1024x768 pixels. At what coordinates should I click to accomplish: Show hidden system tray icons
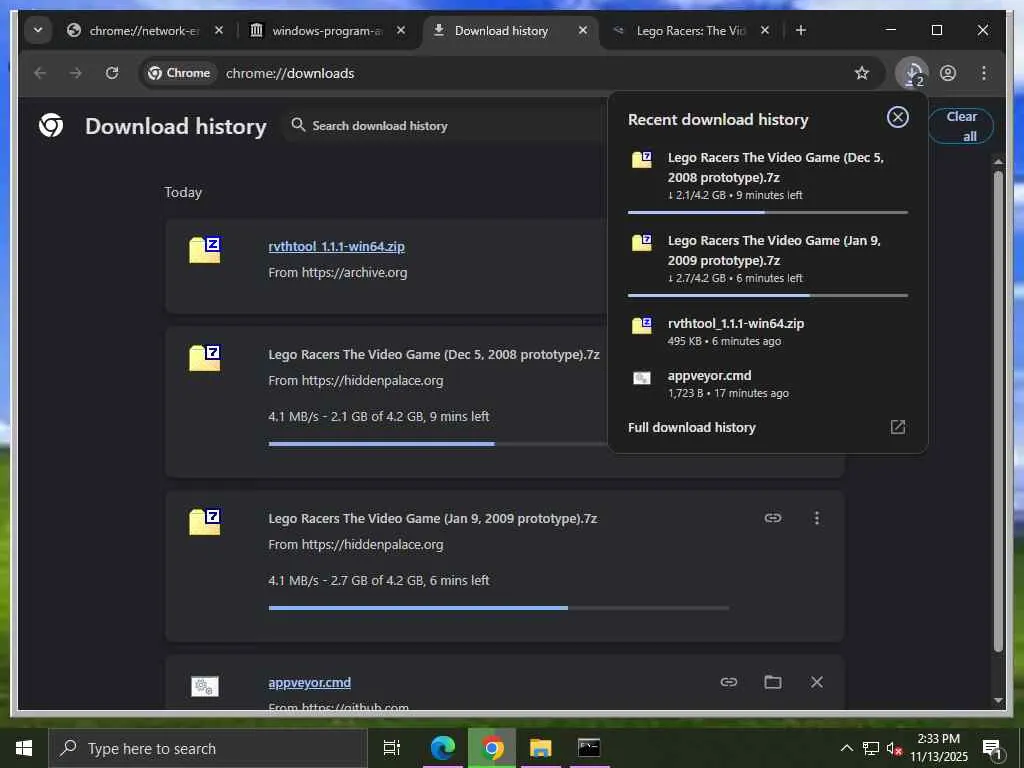[x=846, y=748]
